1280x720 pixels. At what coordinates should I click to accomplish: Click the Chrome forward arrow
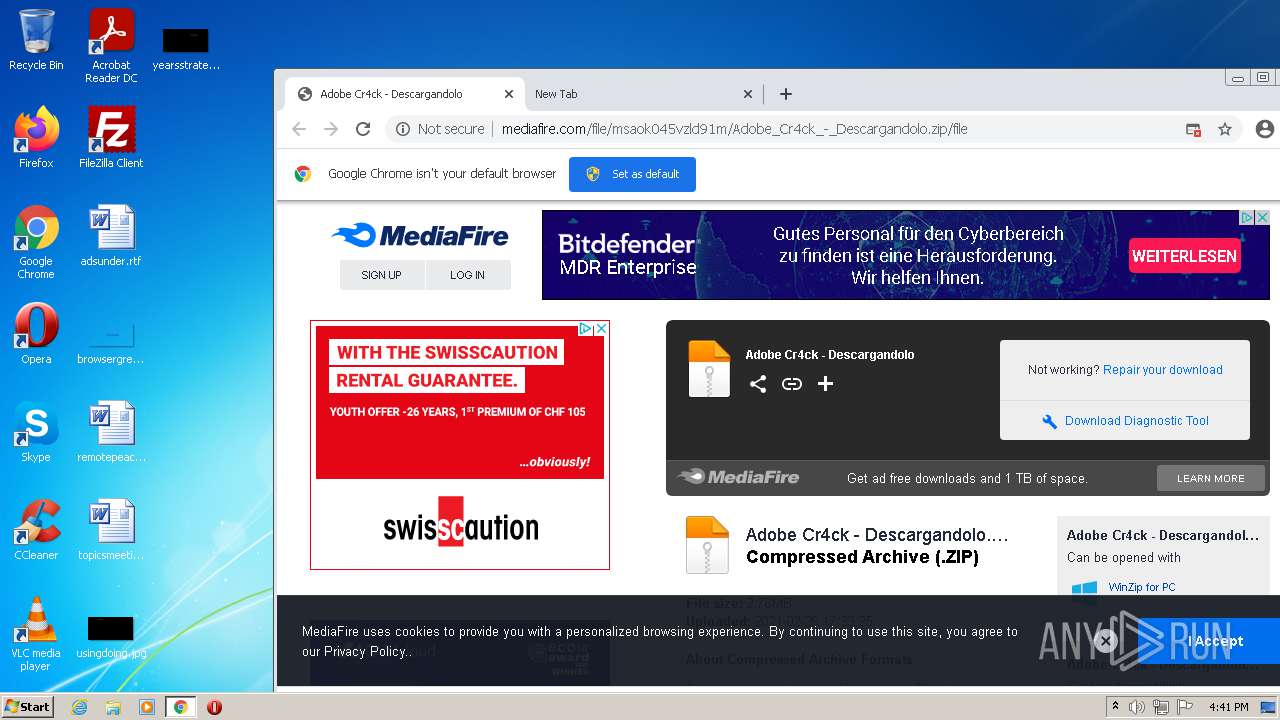tap(331, 129)
